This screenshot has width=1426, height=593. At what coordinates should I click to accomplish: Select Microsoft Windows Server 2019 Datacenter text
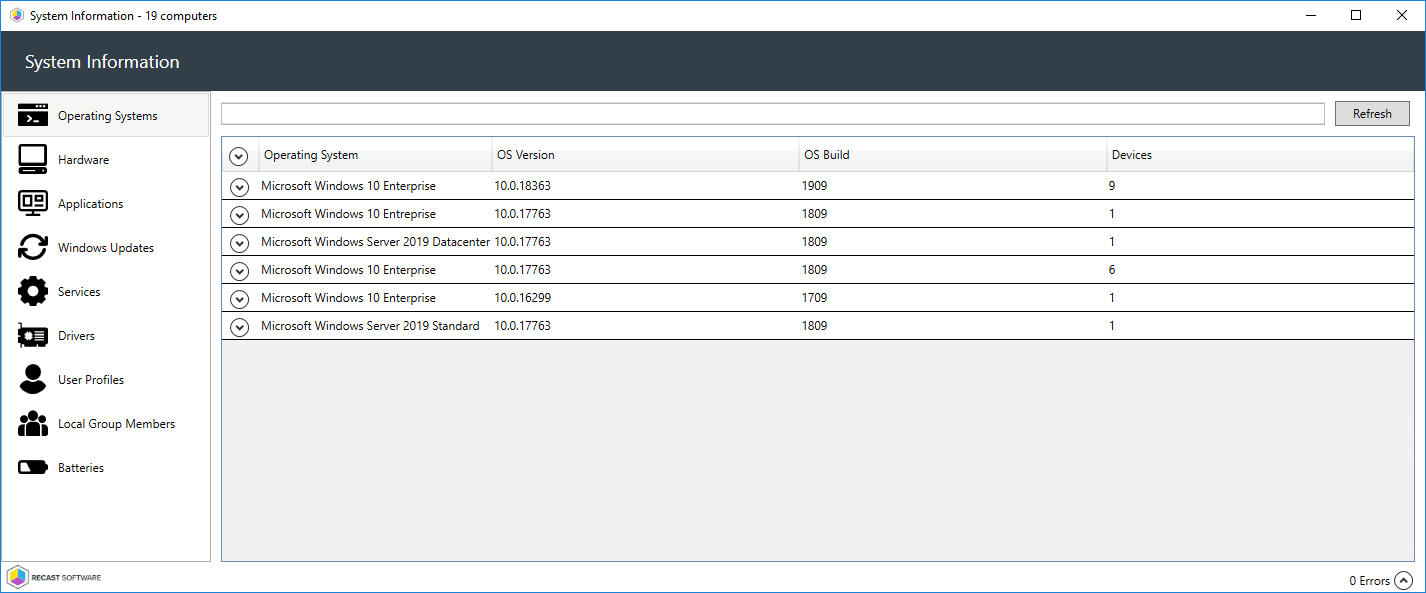tap(376, 242)
